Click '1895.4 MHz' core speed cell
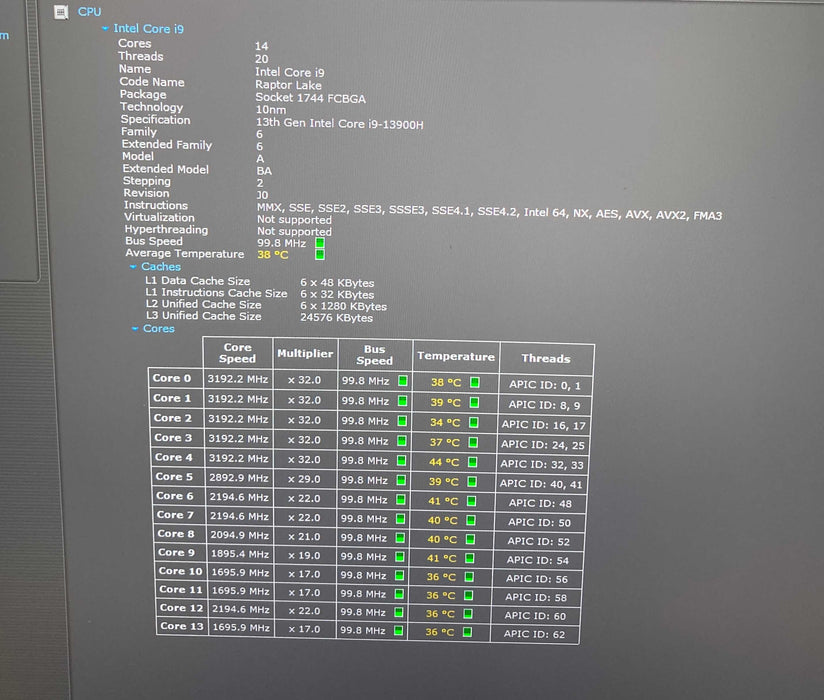This screenshot has width=824, height=700. pyautogui.click(x=240, y=554)
